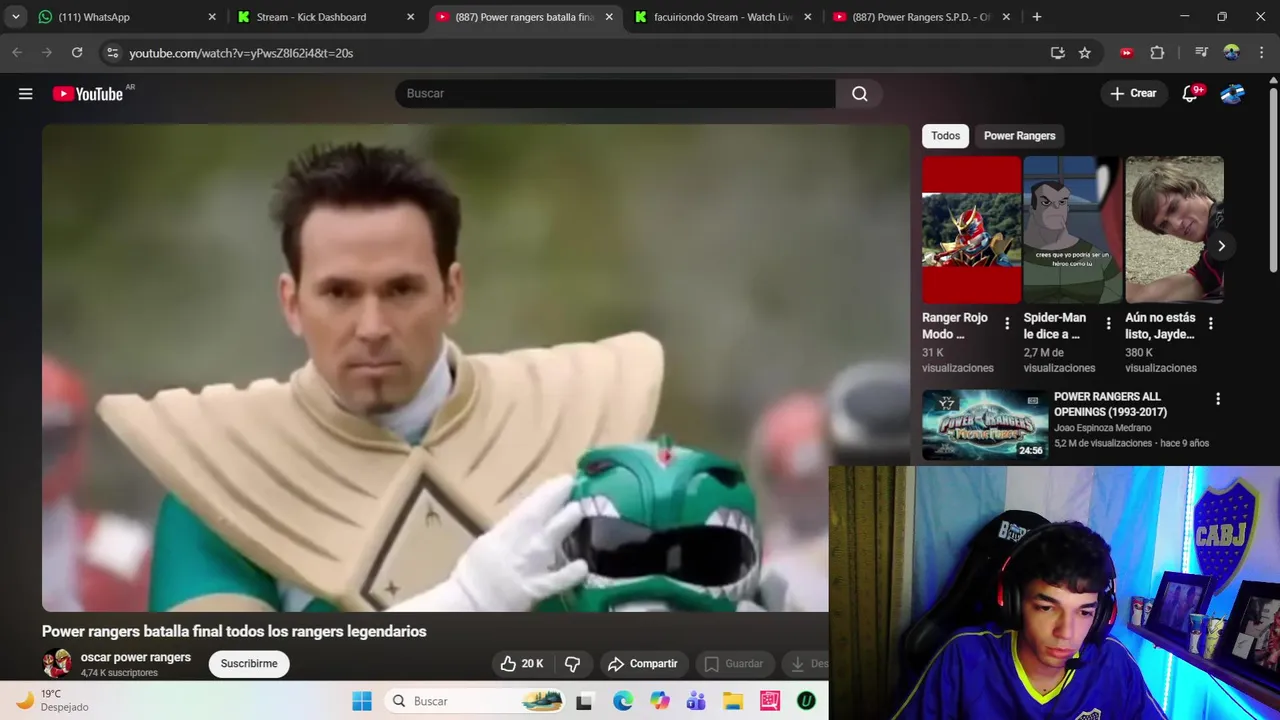Open options for Aún no estás short
The width and height of the screenshot is (1280, 720).
[1210, 323]
